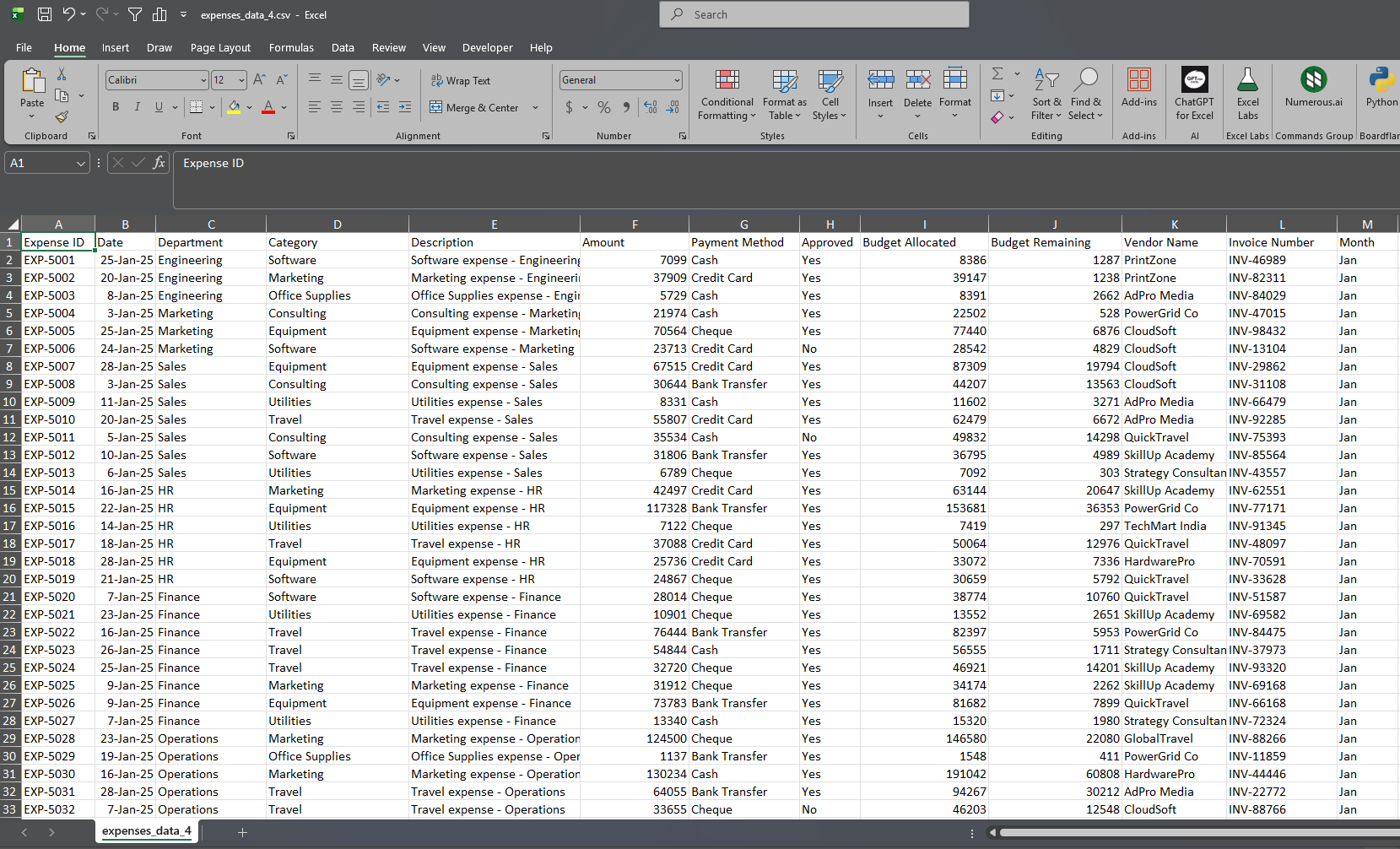Open Format as Table gallery
The width and height of the screenshot is (1400, 849).
point(784,95)
